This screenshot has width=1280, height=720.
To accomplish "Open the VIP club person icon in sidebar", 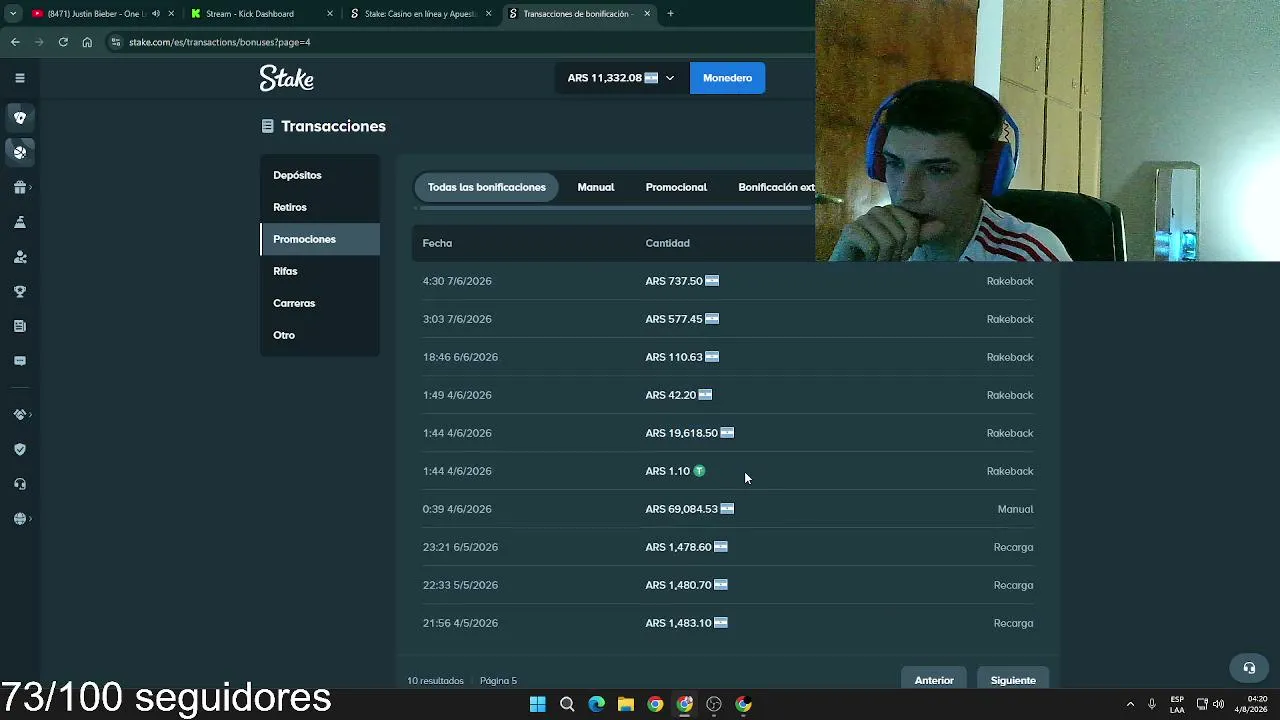I will coord(20,257).
